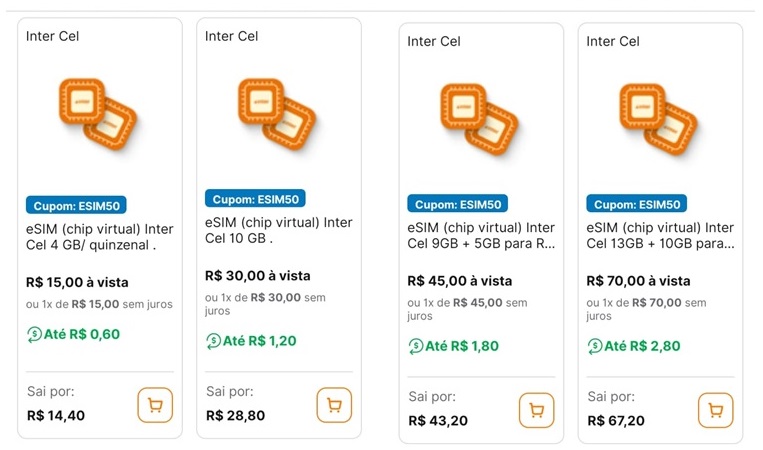Image resolution: width=763 pixels, height=450 pixels.
Task: Click the cashback icon next to R$ 0,60
Action: (x=34, y=334)
